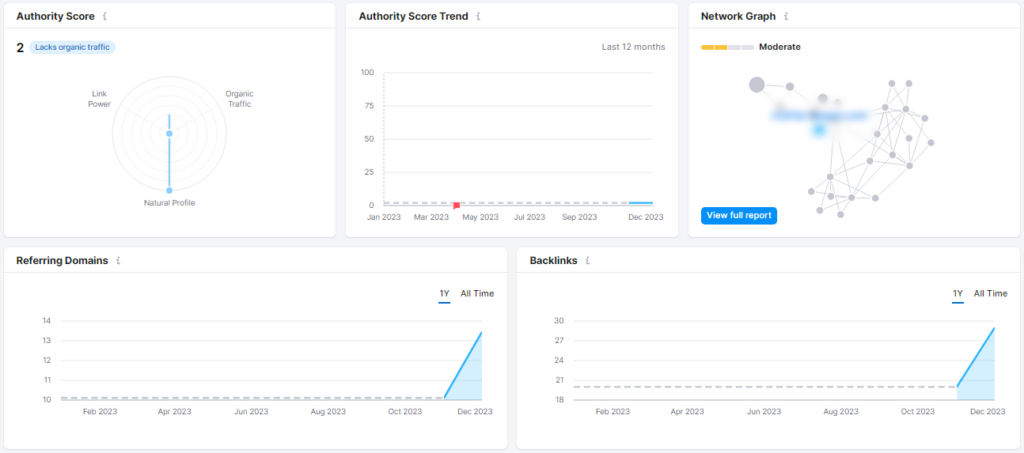Switch Backlinks chart to All Time
The image size is (1024, 453).
coord(991,294)
